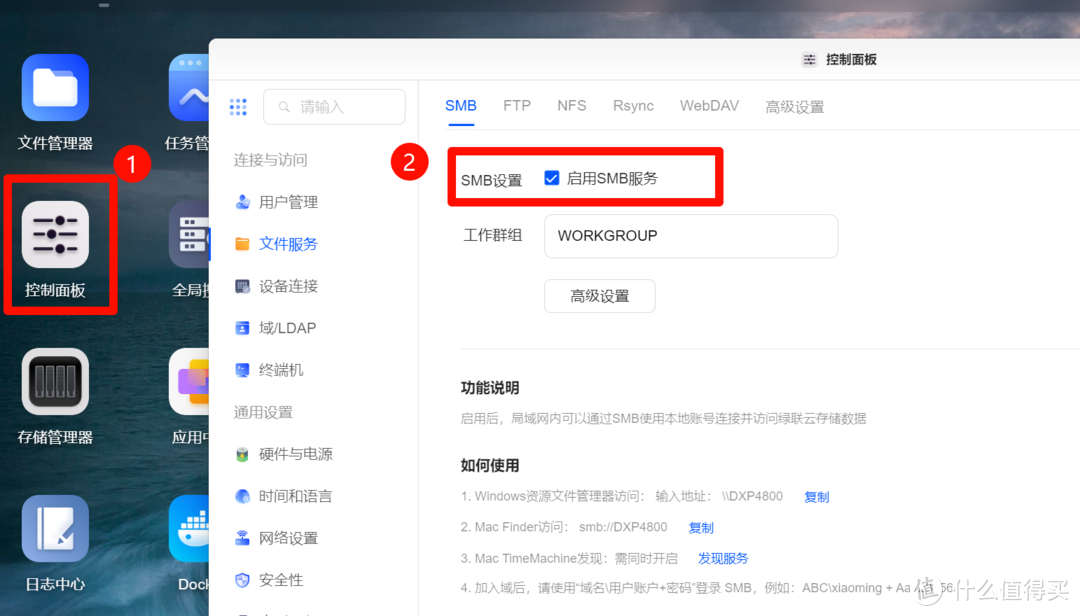Copy the Windows address \\DXP4800 via 复制
Image resolution: width=1080 pixels, height=616 pixels.
[816, 496]
